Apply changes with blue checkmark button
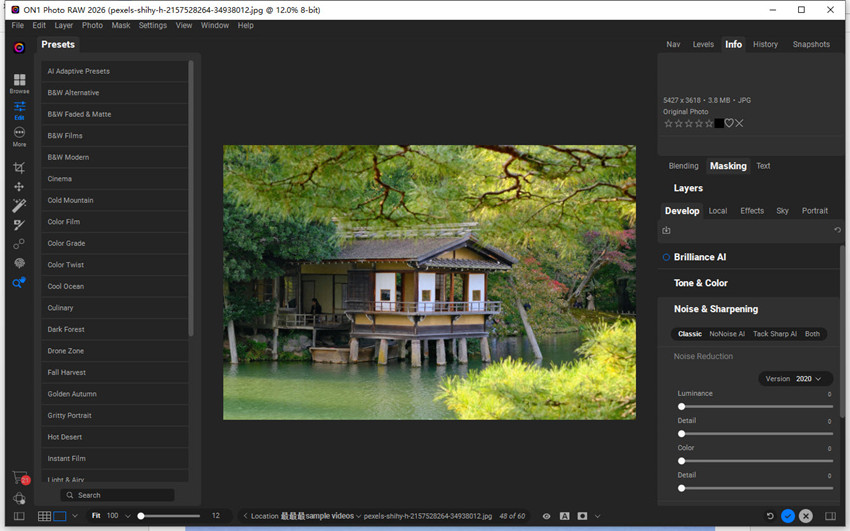 coord(788,516)
